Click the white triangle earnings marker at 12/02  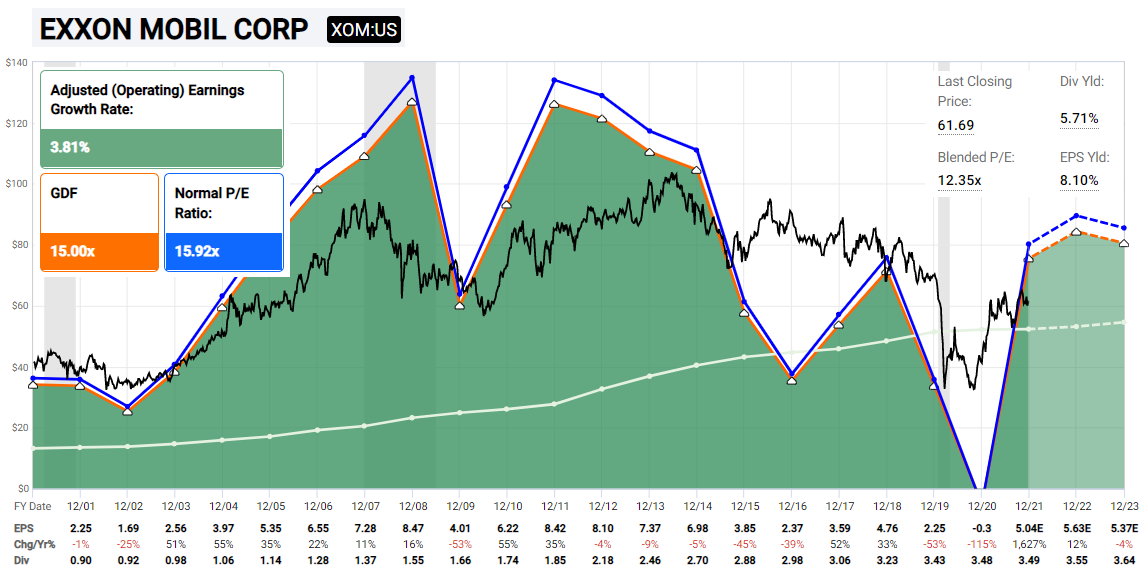pos(128,411)
